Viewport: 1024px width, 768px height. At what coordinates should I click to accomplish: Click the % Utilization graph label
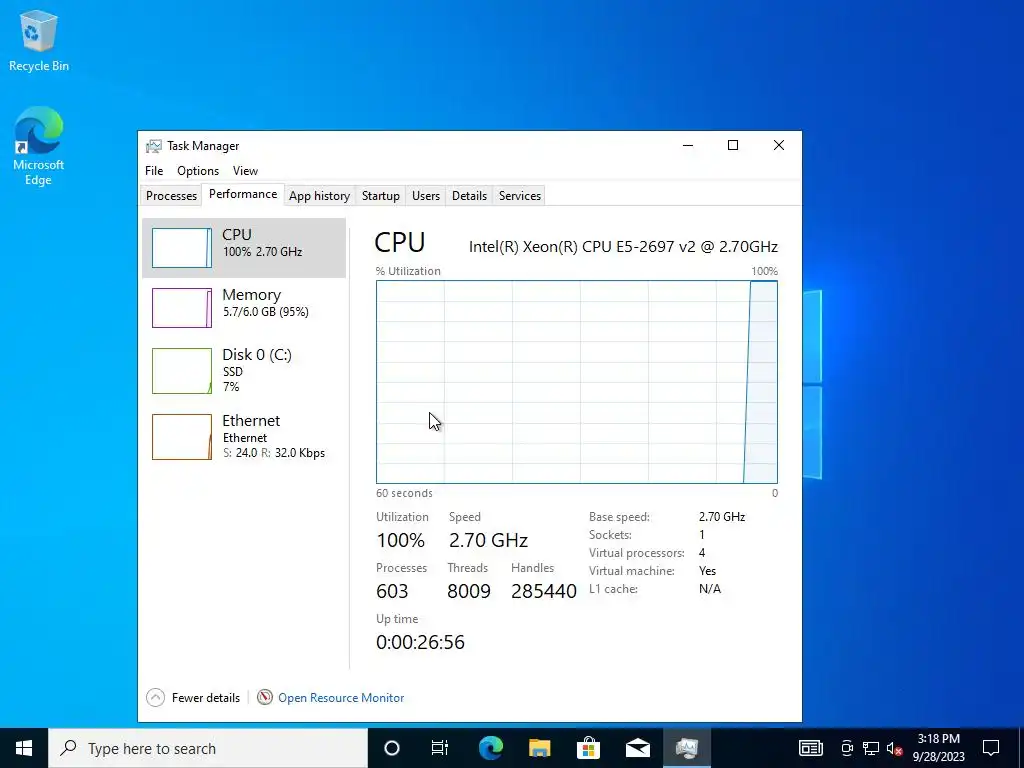[x=408, y=271]
